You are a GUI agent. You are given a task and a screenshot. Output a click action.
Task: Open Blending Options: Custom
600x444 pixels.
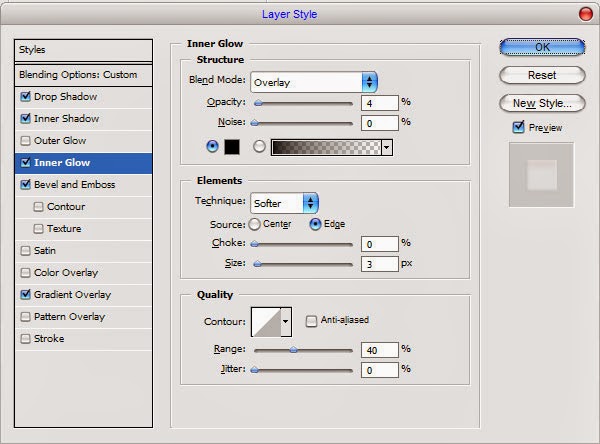83,75
